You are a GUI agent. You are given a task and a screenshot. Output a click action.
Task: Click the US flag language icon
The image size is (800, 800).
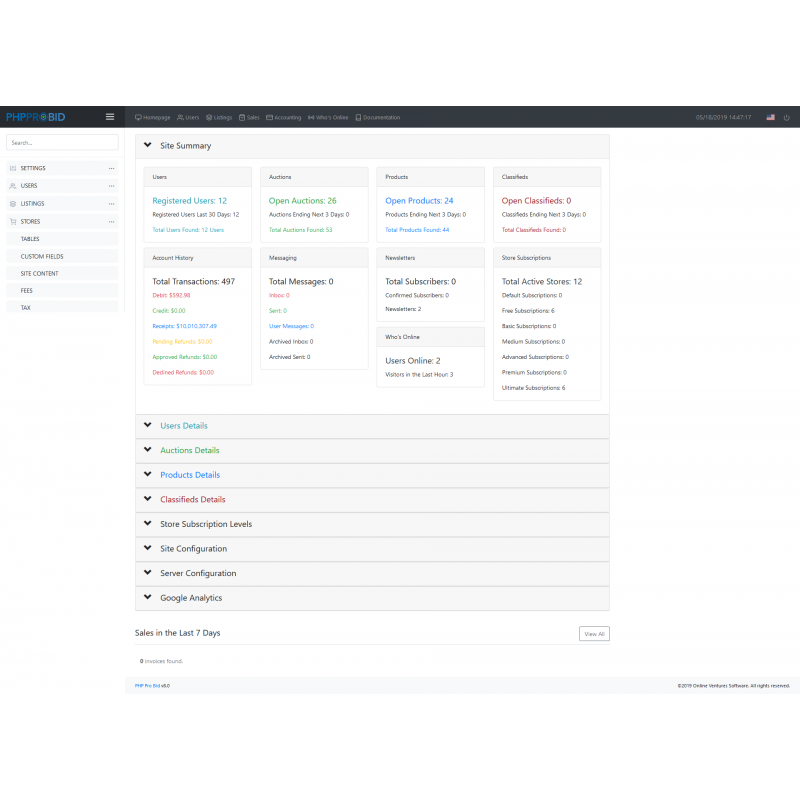pyautogui.click(x=770, y=117)
